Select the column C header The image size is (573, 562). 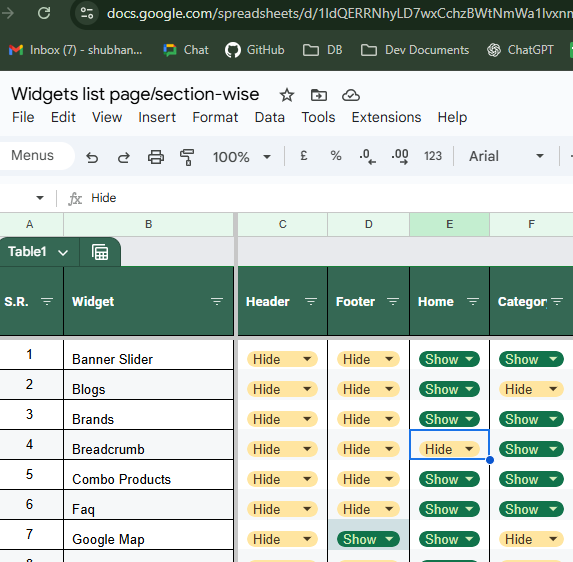[282, 224]
